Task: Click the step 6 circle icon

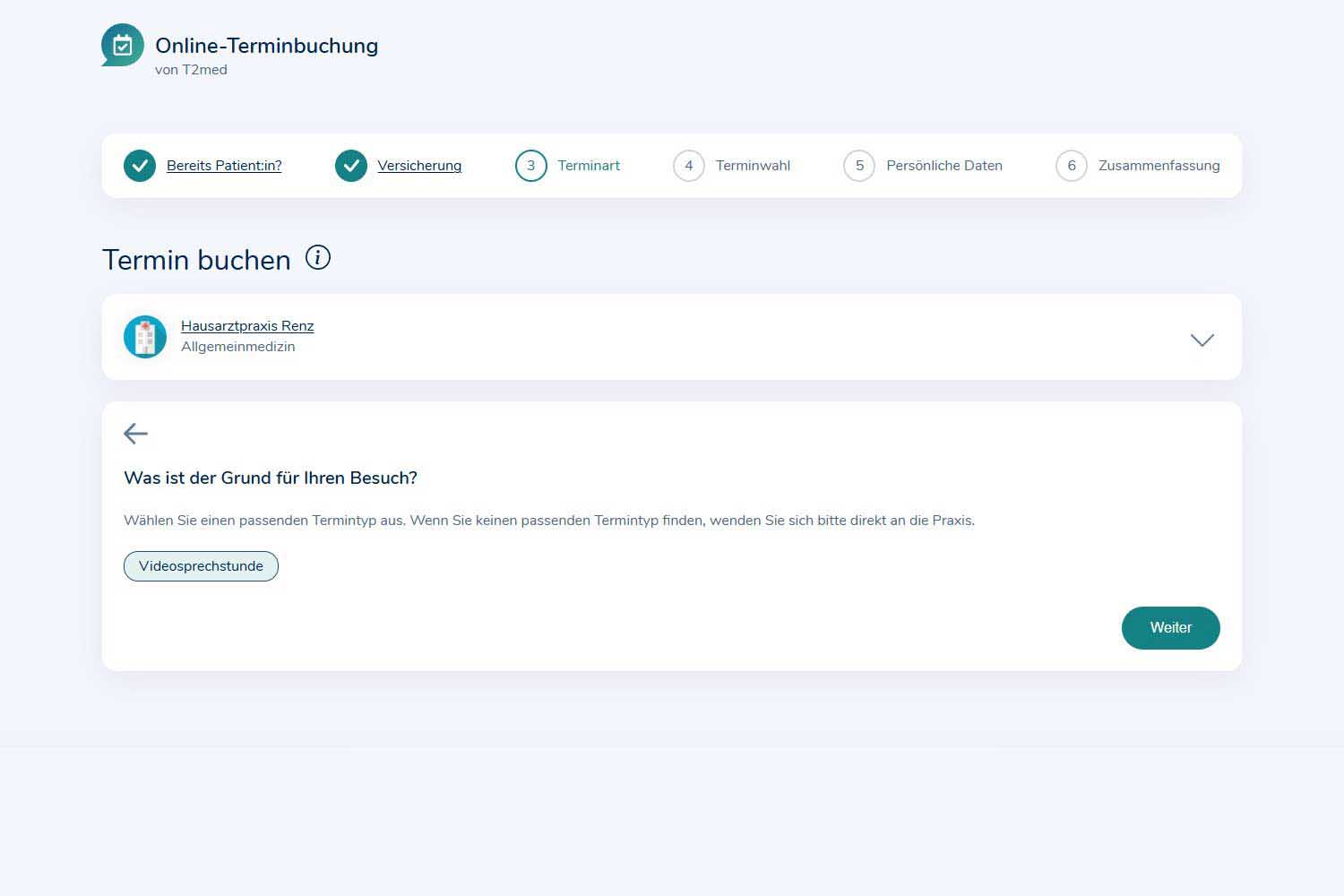Action: point(1072,166)
